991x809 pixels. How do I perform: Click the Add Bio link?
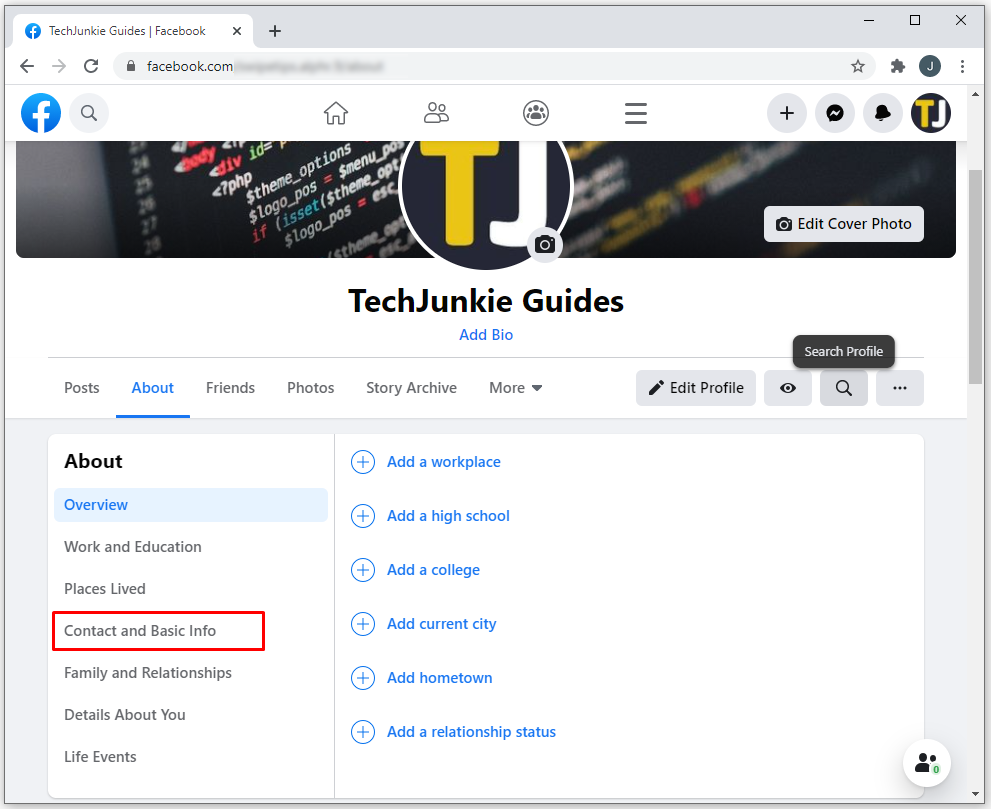[x=486, y=335]
